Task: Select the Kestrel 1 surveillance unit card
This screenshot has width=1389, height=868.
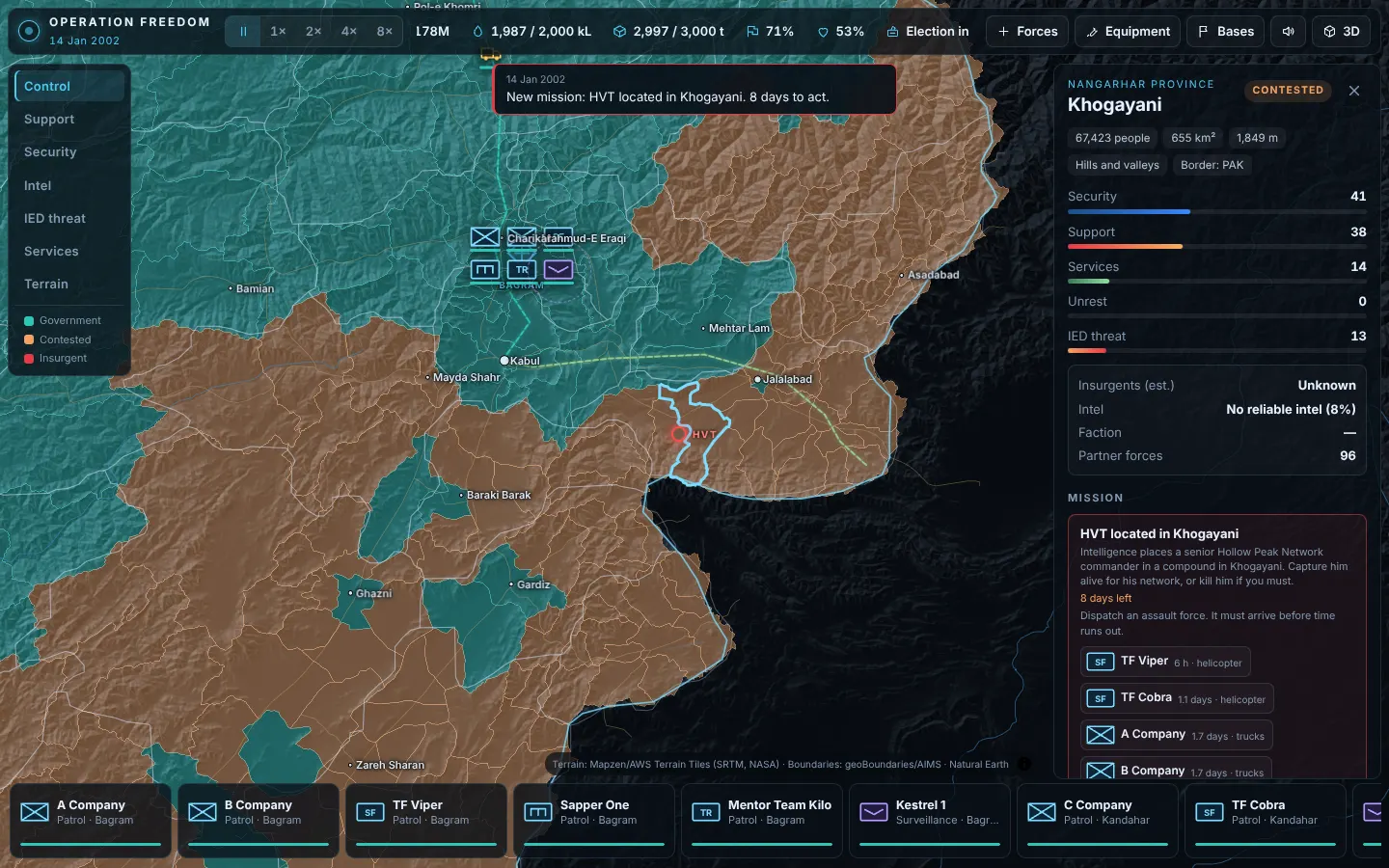Action: pyautogui.click(x=930, y=821)
